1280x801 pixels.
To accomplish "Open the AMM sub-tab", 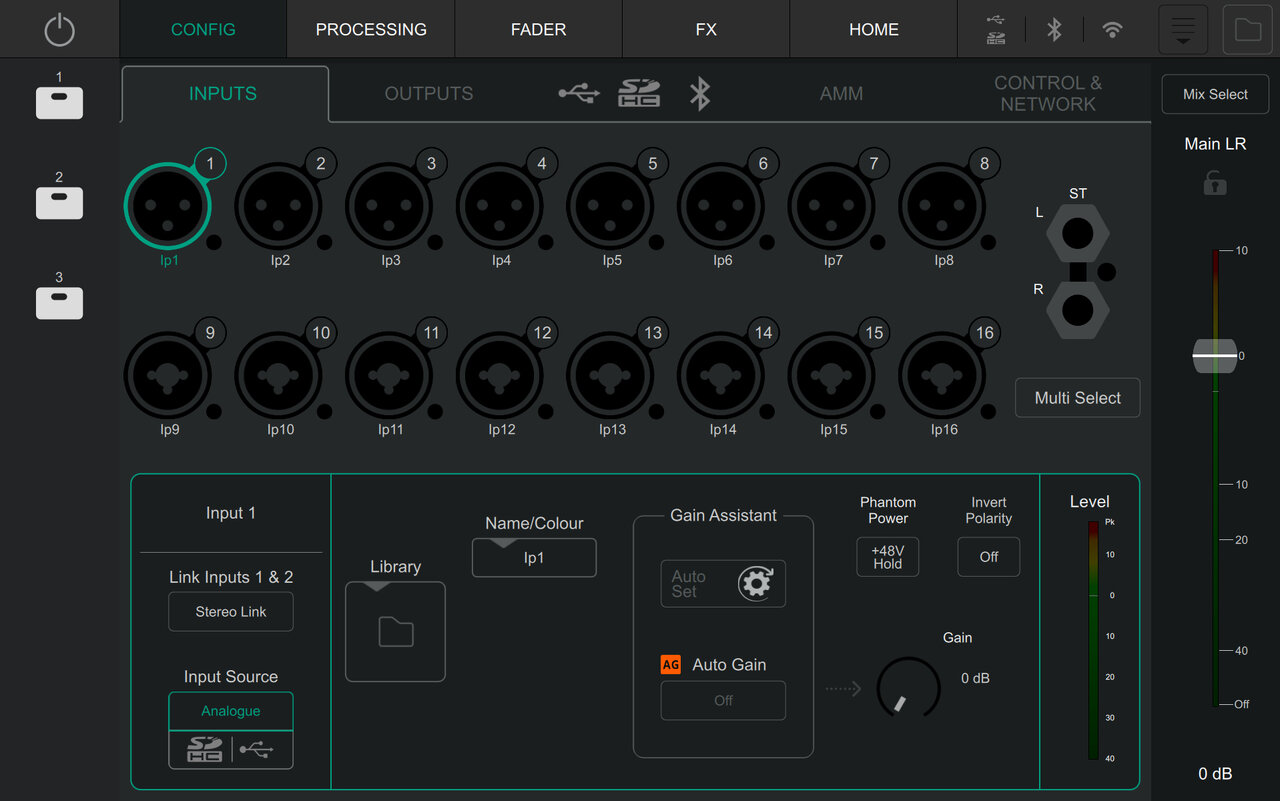I will click(841, 94).
